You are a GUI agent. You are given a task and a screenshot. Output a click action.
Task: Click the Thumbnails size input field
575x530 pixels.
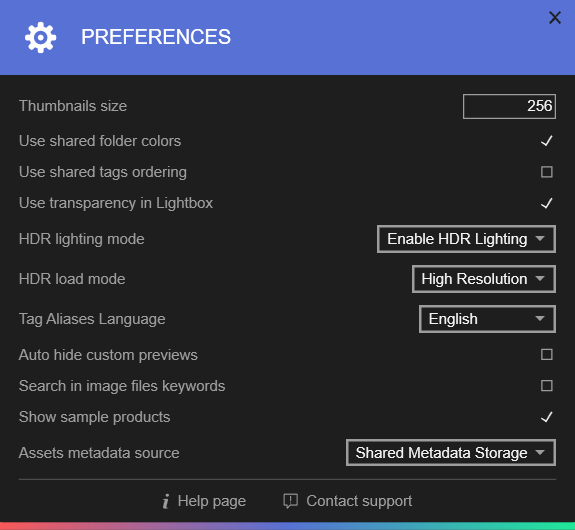tap(509, 106)
